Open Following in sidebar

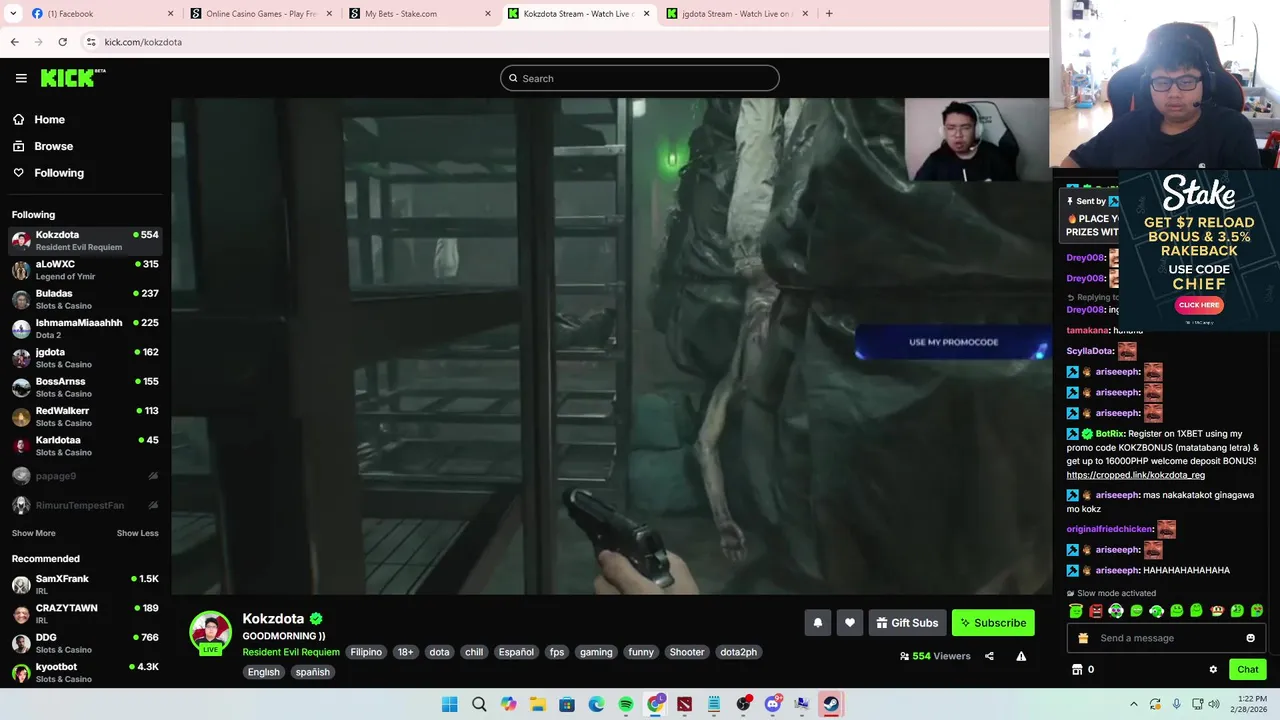[x=48, y=173]
